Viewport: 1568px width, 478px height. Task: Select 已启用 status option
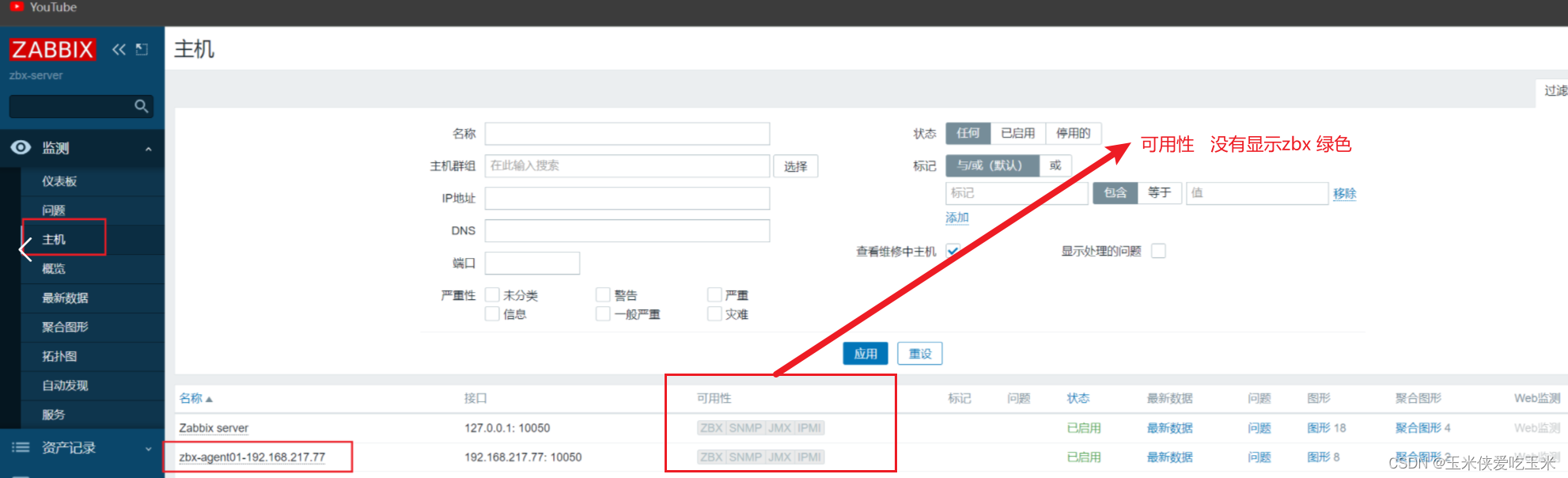point(1017,133)
